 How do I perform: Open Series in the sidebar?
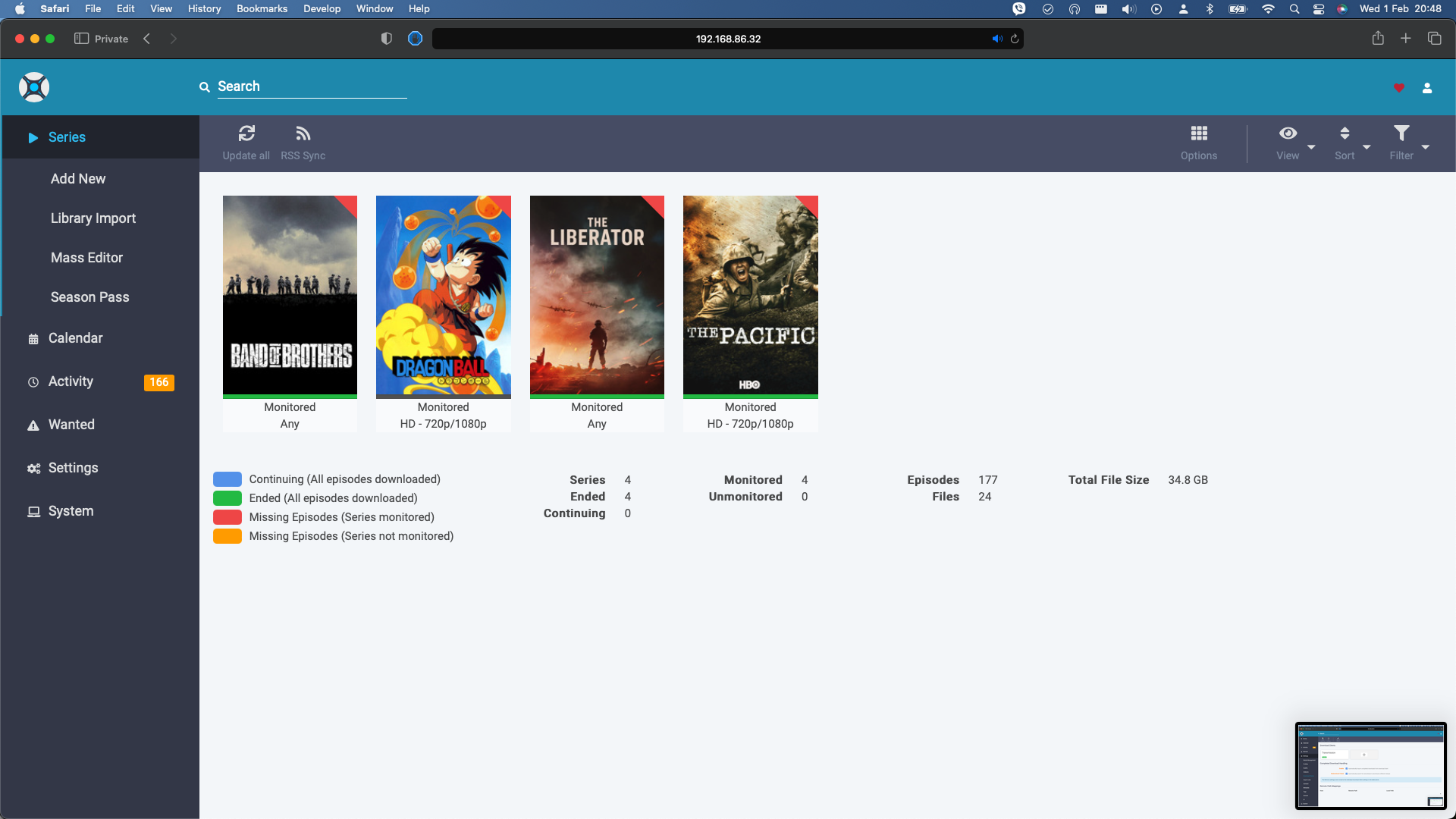pos(101,137)
